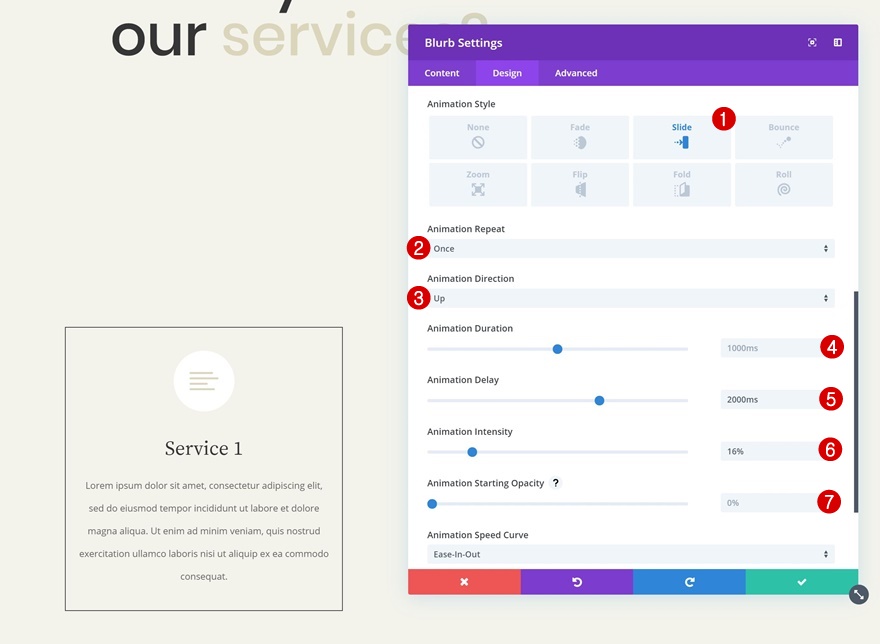Click the Lorem ipsum blurb paragraph

204,531
